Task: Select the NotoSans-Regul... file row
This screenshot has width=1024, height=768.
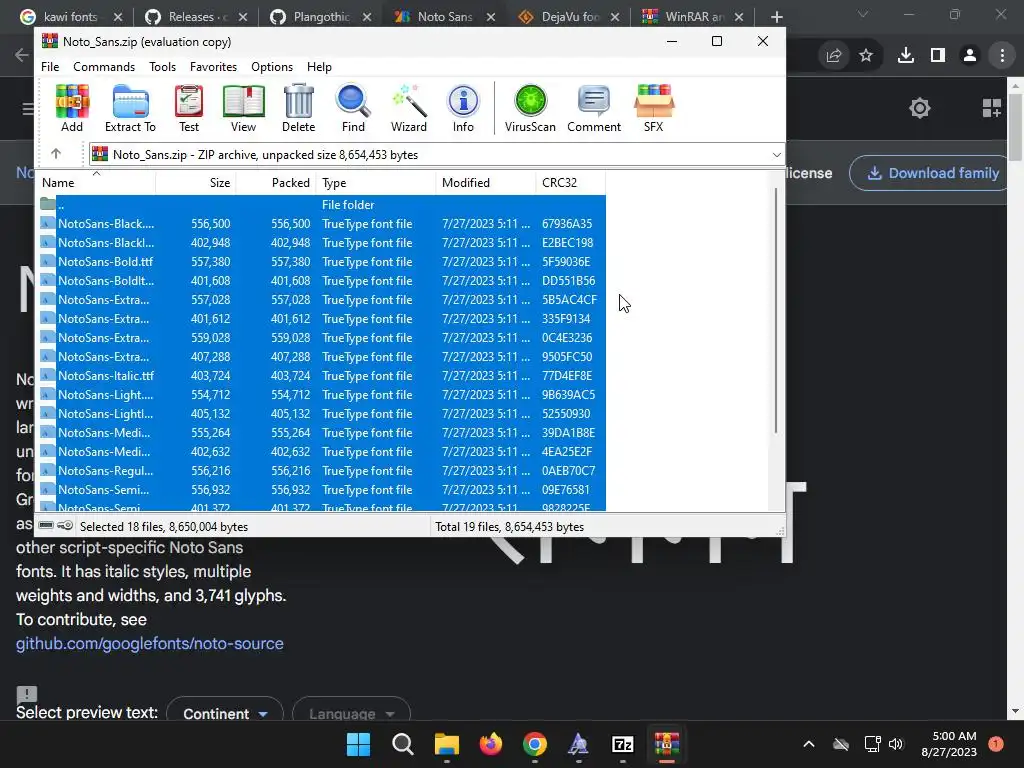Action: tap(323, 470)
